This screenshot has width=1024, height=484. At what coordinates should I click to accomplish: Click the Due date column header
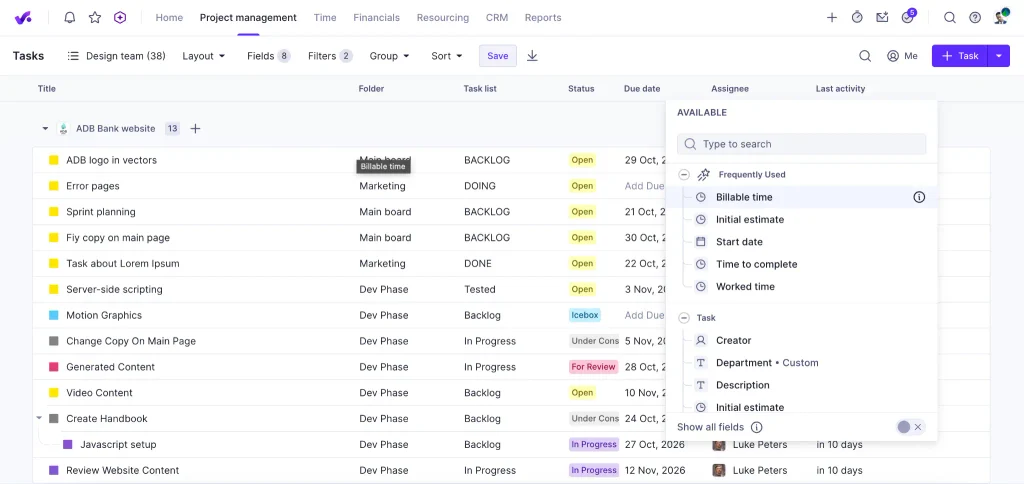click(642, 89)
